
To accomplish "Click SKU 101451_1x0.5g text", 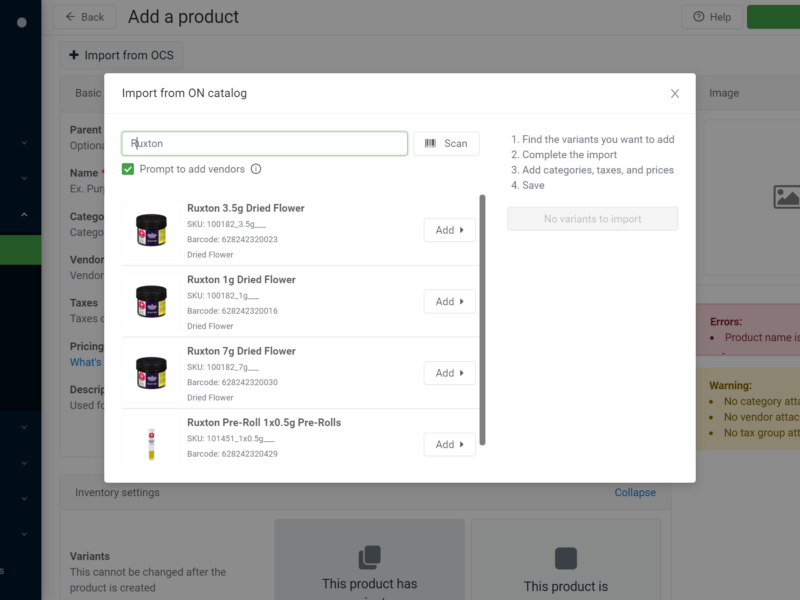I will 231,438.
